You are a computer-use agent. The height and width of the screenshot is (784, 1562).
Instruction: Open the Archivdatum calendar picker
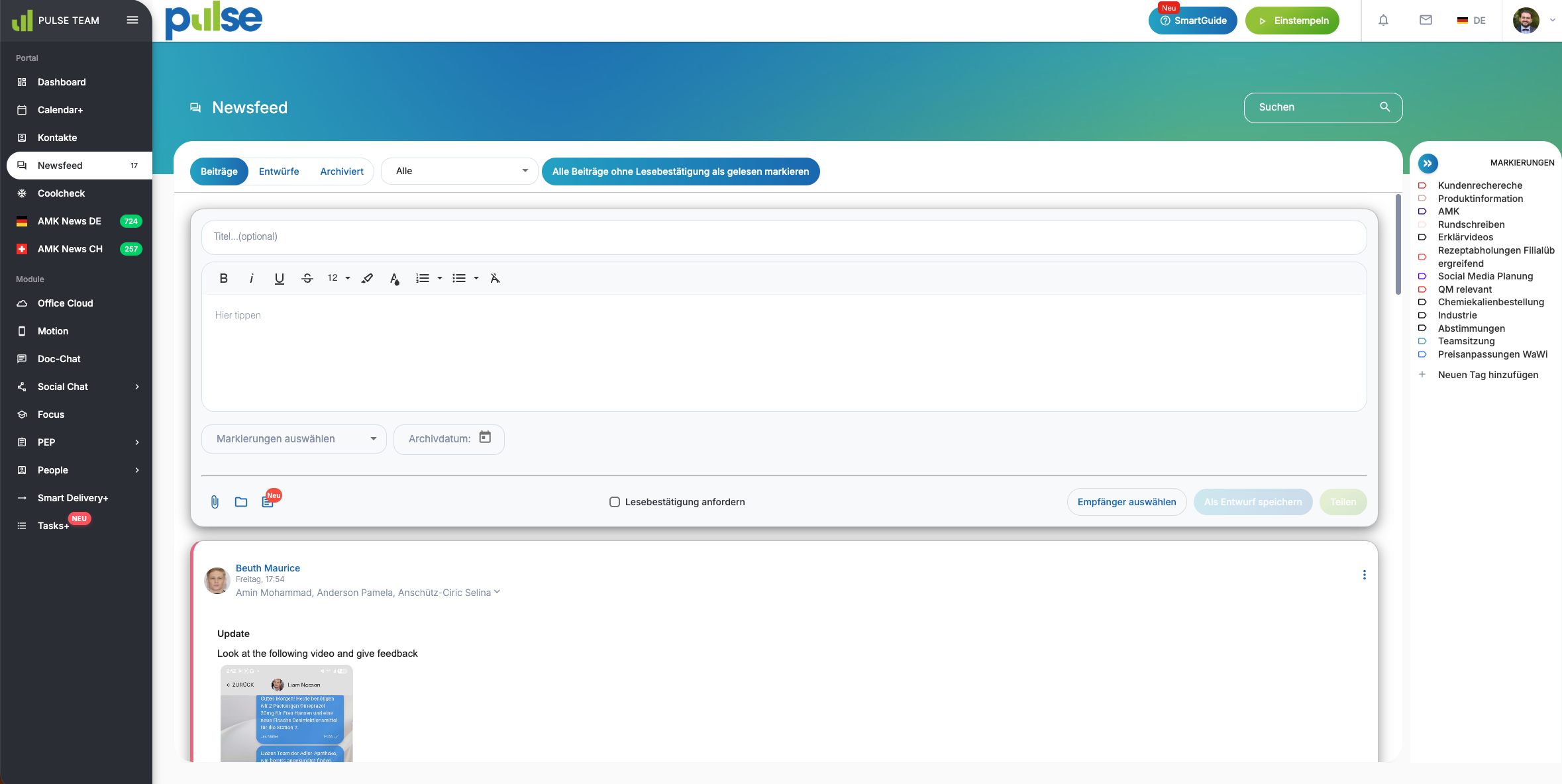coord(485,438)
